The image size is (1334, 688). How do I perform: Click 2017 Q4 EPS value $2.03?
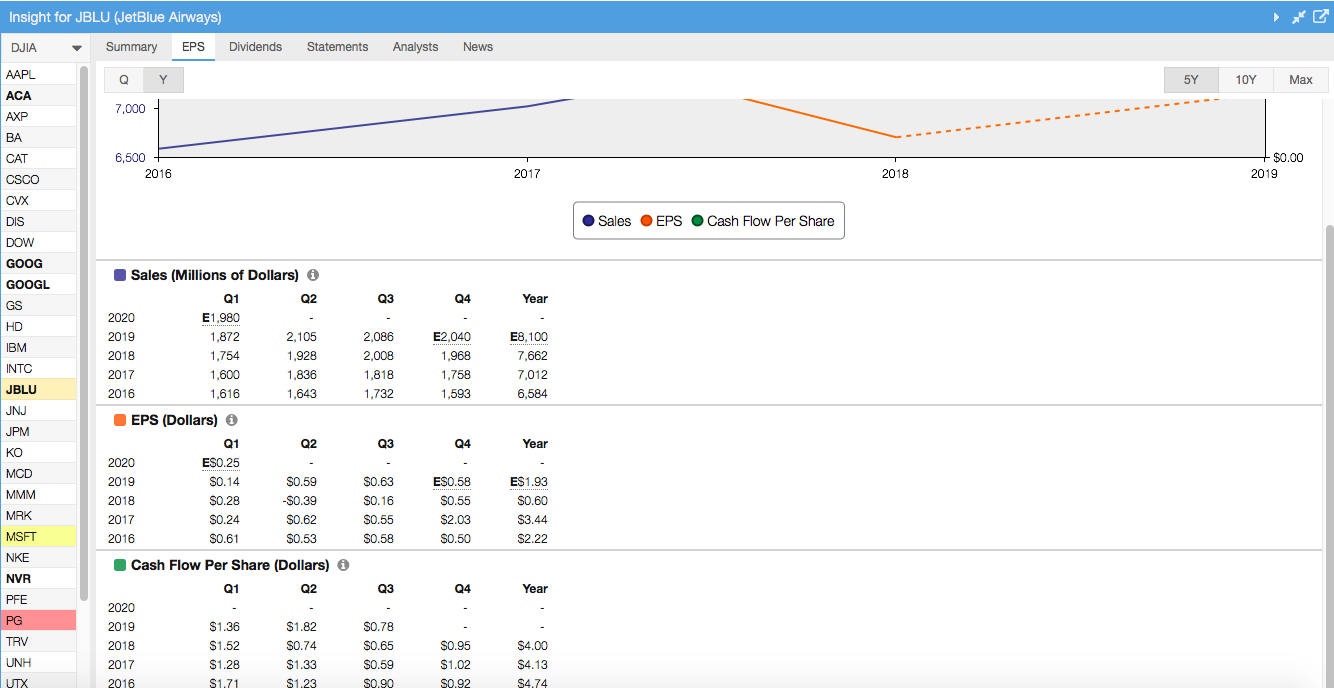click(x=455, y=520)
